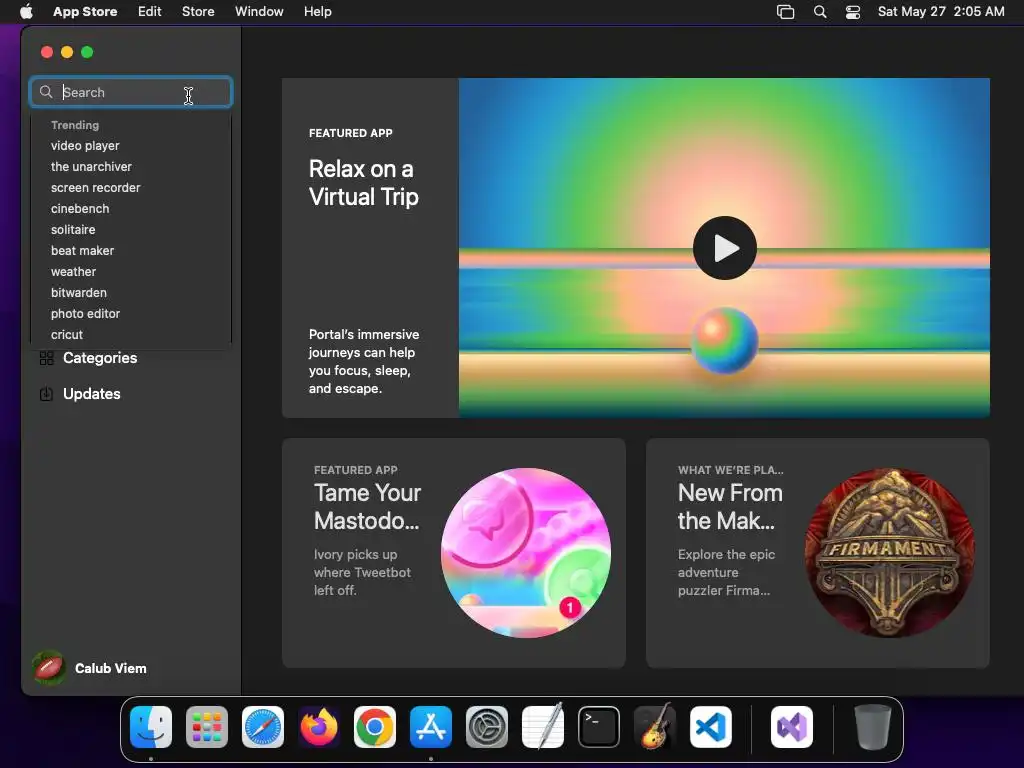This screenshot has height=768, width=1024.
Task: Open System Settings from the Dock
Action: pos(487,727)
